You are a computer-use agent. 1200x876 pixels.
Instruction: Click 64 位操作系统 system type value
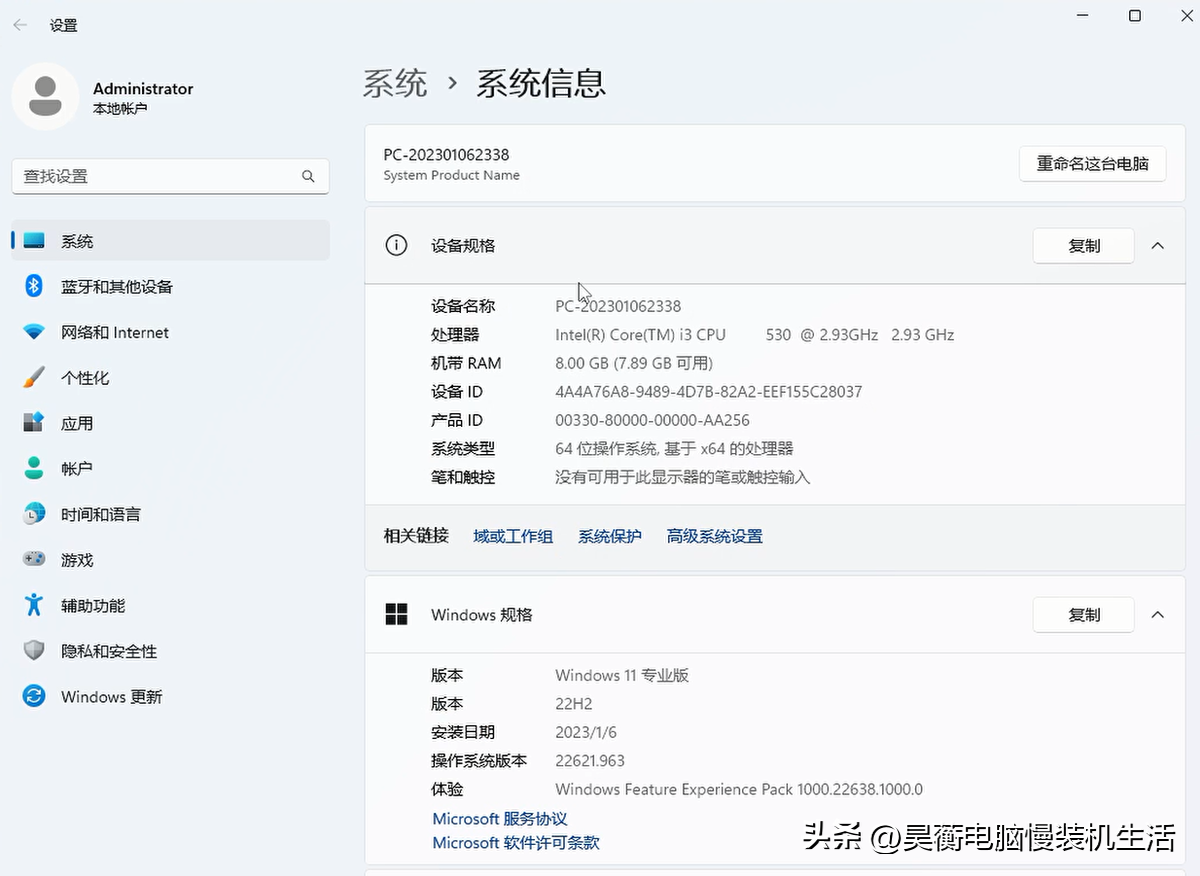point(674,449)
